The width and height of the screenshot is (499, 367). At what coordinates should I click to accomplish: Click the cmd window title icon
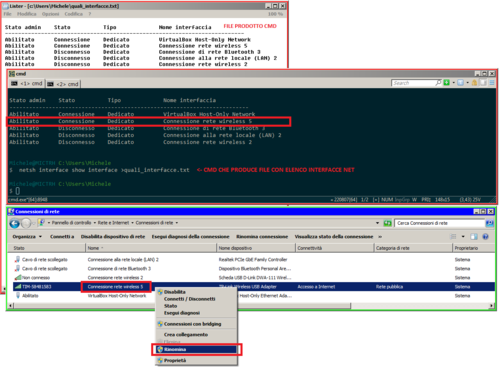(12, 74)
